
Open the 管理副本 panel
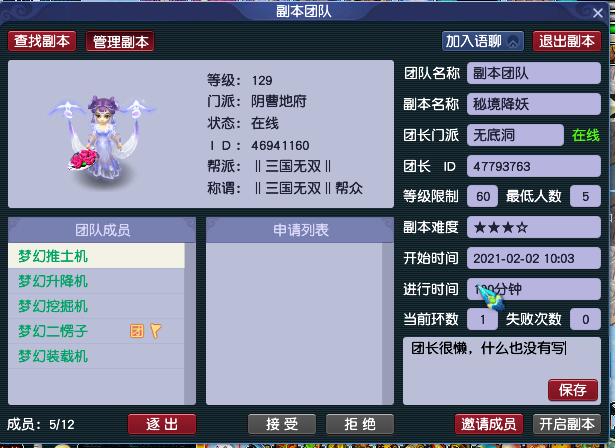click(x=120, y=42)
